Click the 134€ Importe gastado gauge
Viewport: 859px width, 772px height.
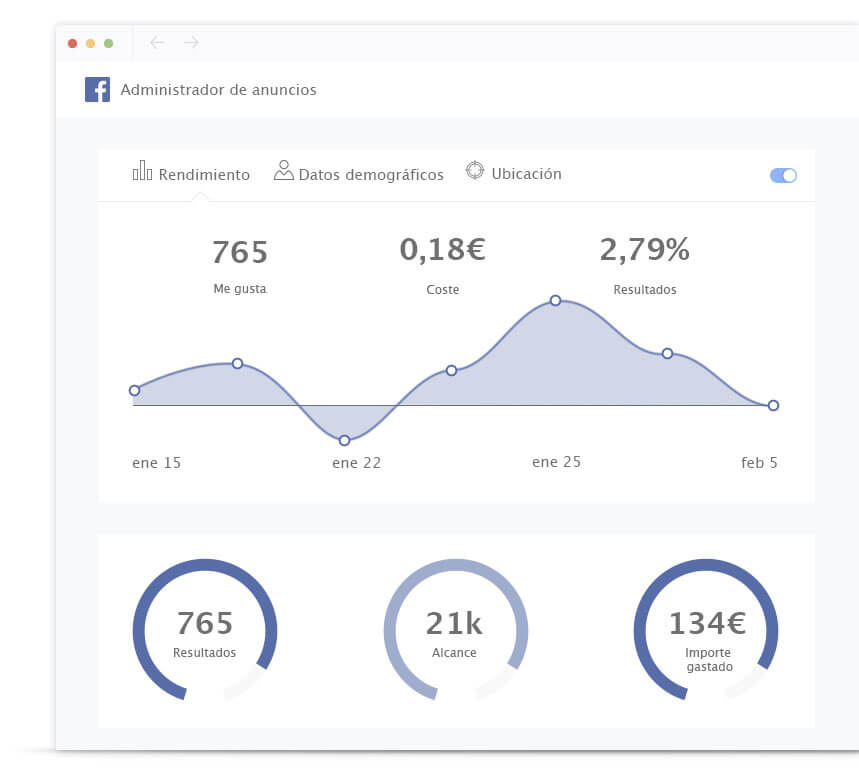coord(706,630)
